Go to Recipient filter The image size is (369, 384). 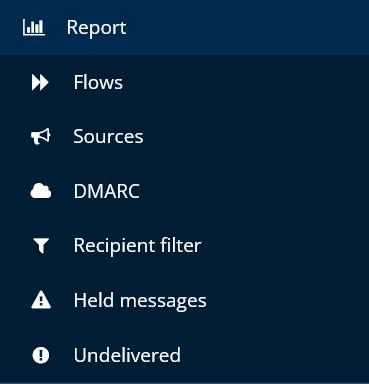(184, 246)
